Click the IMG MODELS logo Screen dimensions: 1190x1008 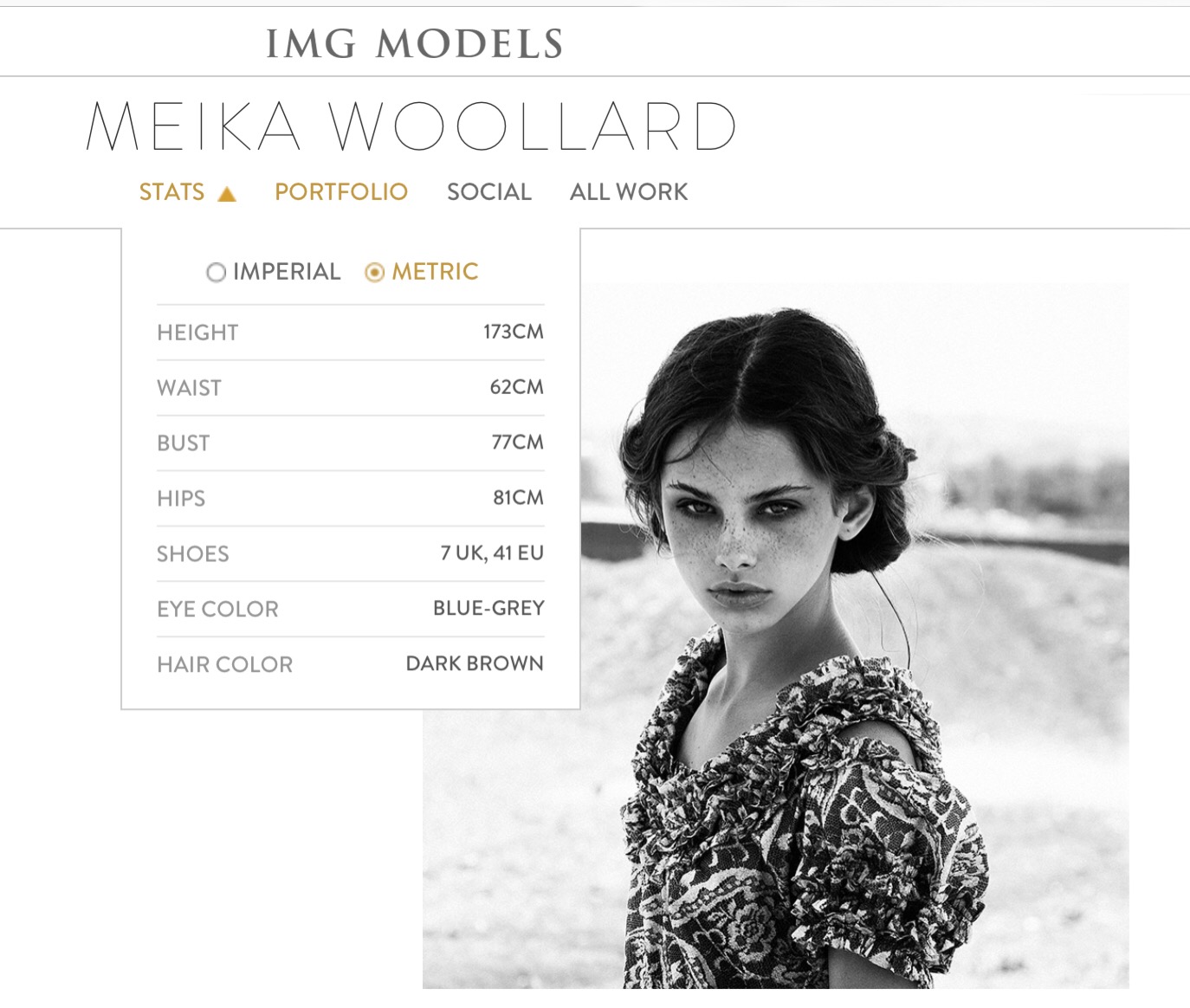pyautogui.click(x=414, y=43)
